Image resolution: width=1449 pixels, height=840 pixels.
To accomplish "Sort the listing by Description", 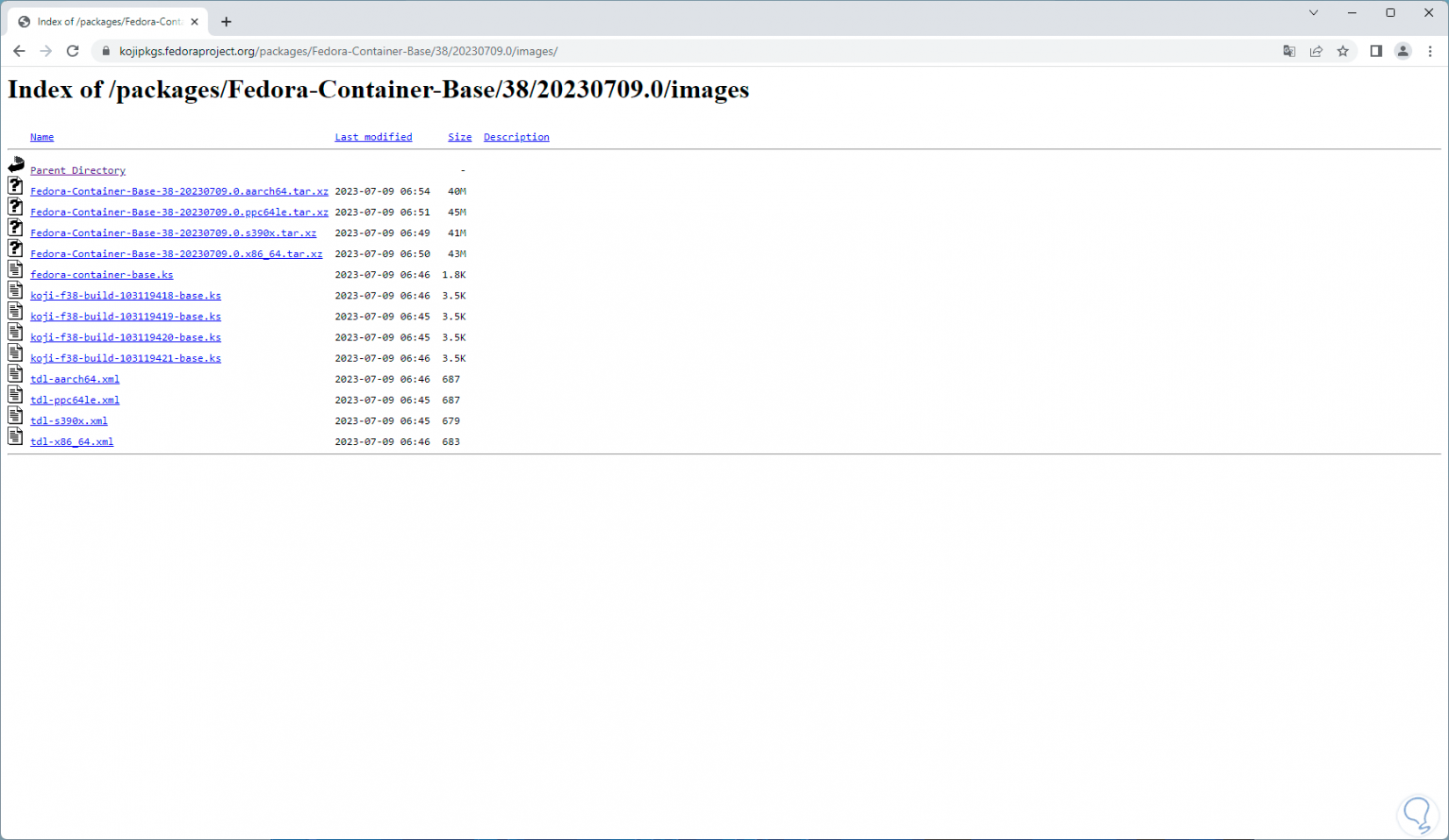I will [516, 137].
